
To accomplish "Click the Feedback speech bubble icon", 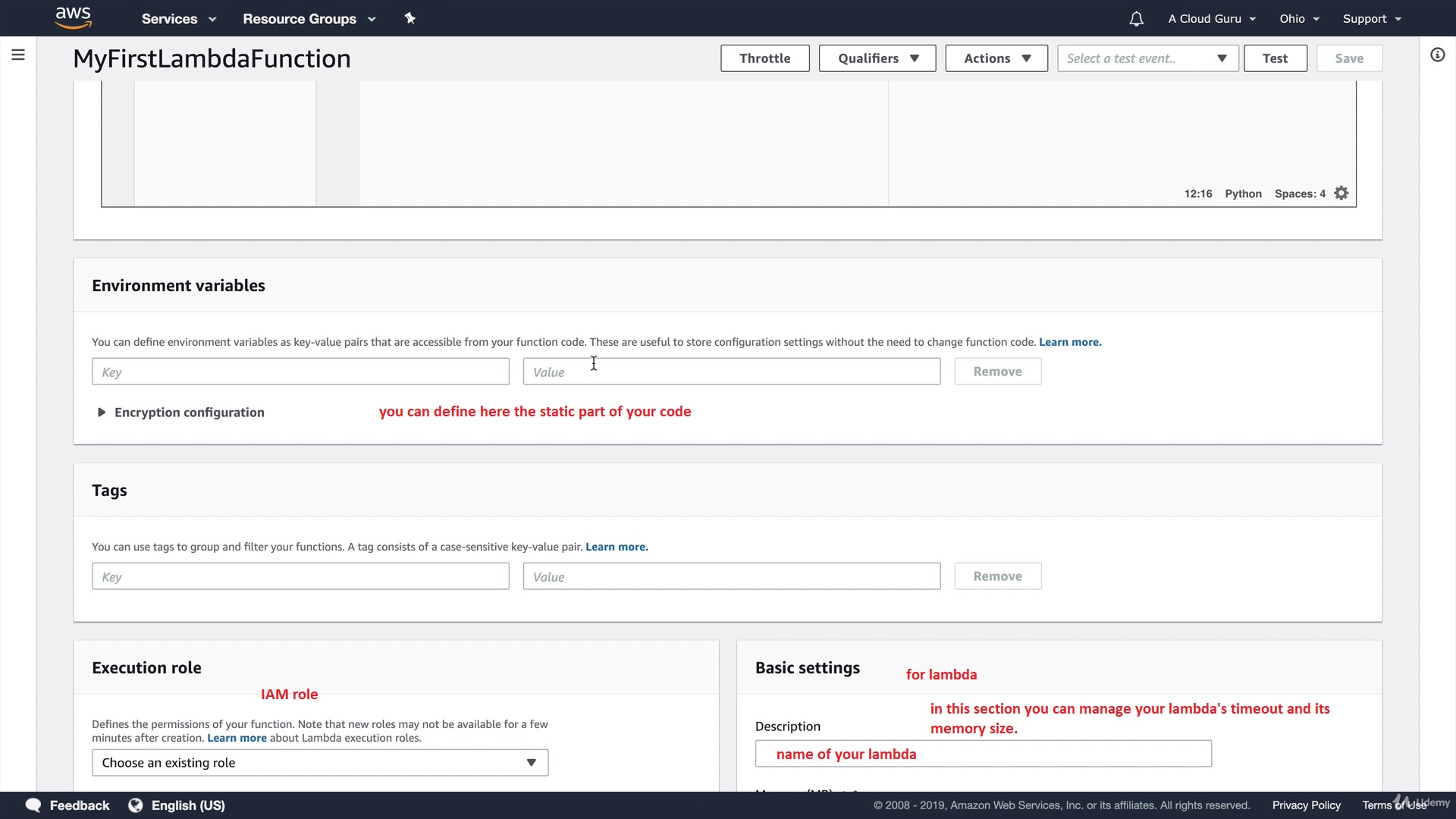I will (x=33, y=805).
